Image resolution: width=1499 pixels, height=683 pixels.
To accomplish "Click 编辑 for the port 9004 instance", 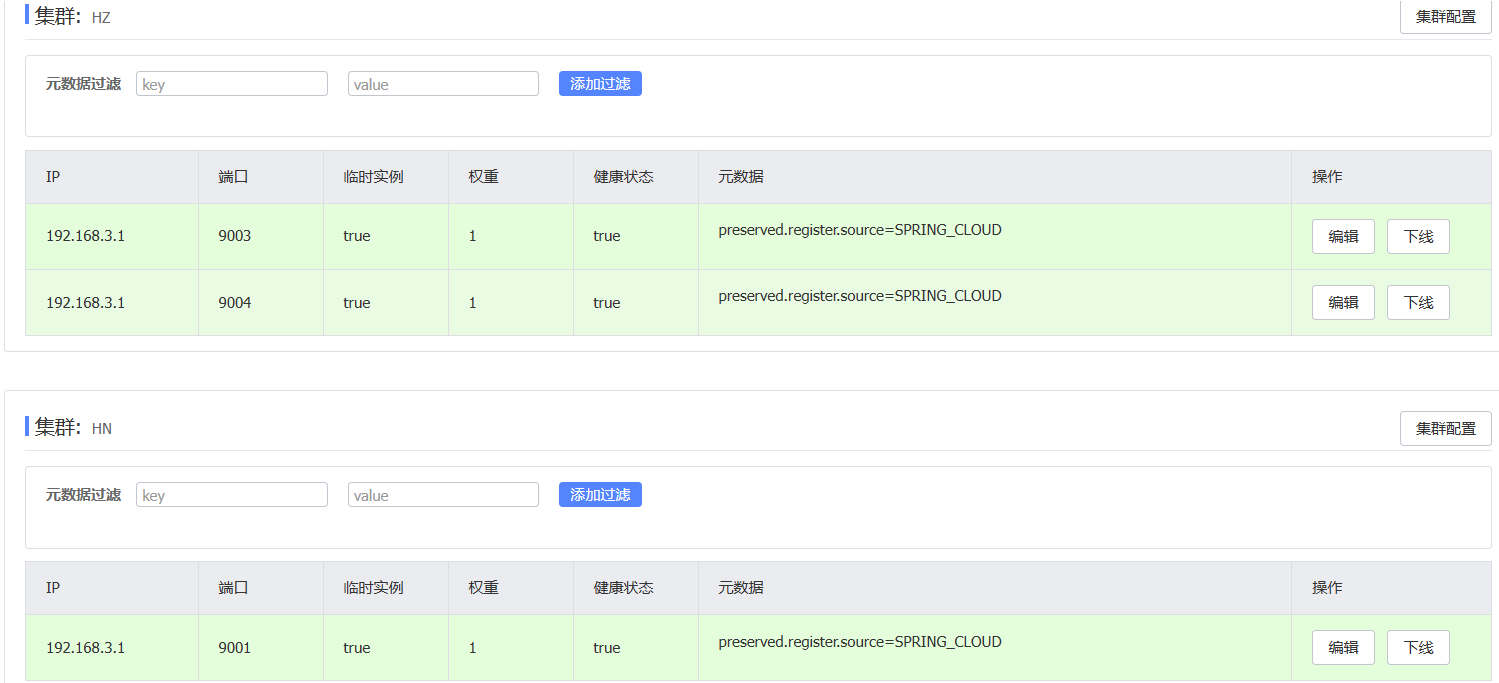I will 1343,303.
